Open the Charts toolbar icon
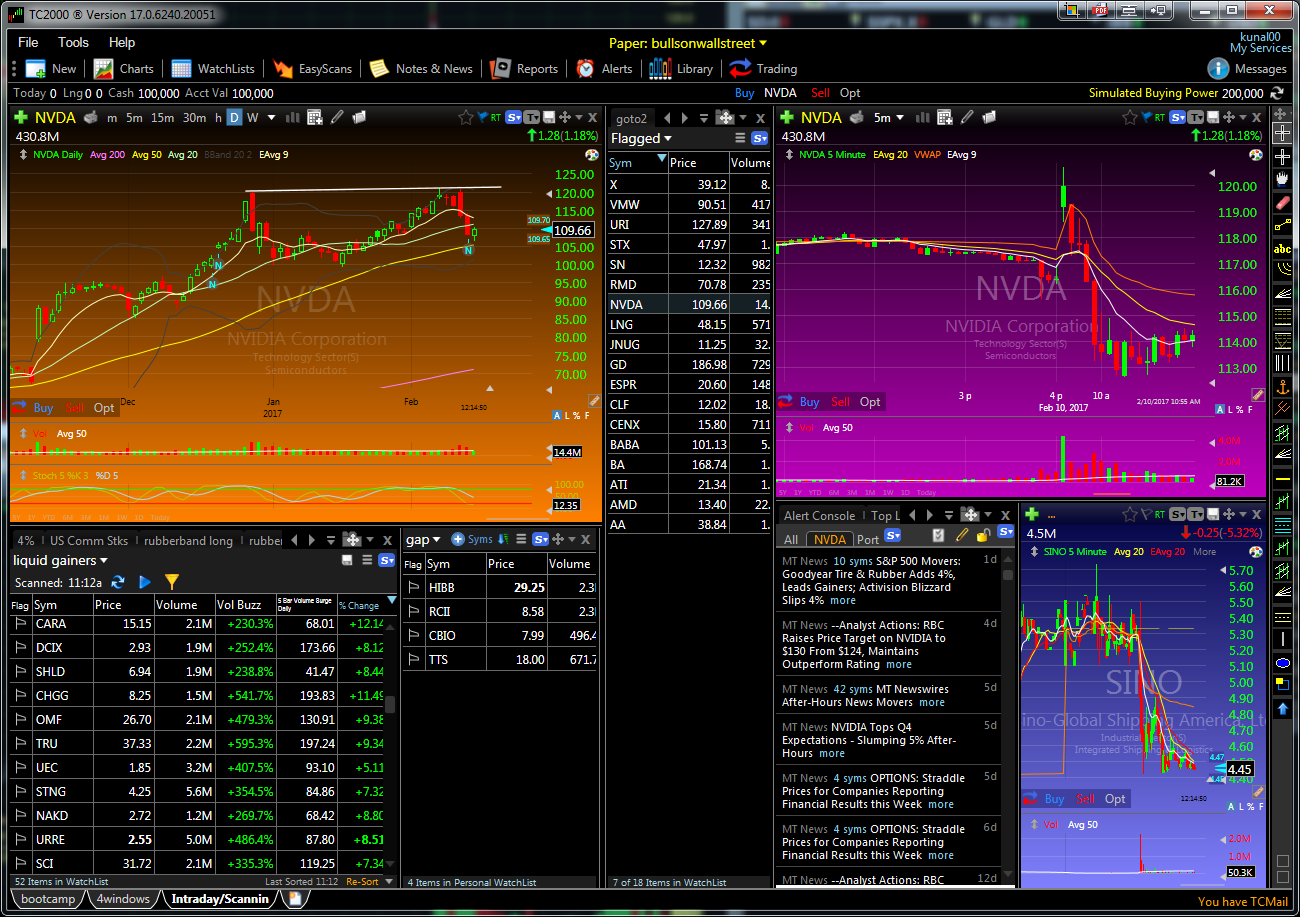 [x=104, y=69]
